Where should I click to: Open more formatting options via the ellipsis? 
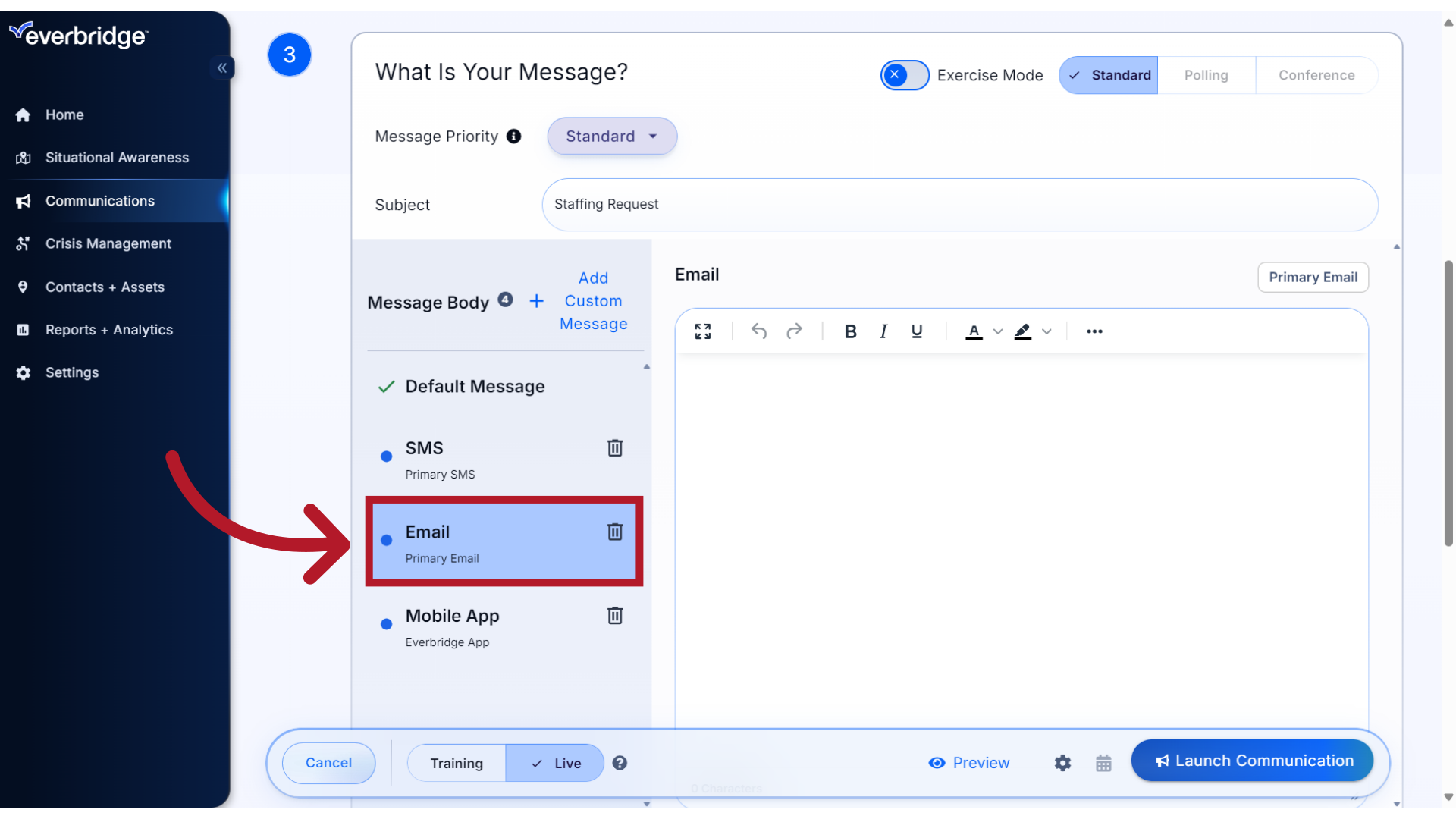pos(1094,331)
